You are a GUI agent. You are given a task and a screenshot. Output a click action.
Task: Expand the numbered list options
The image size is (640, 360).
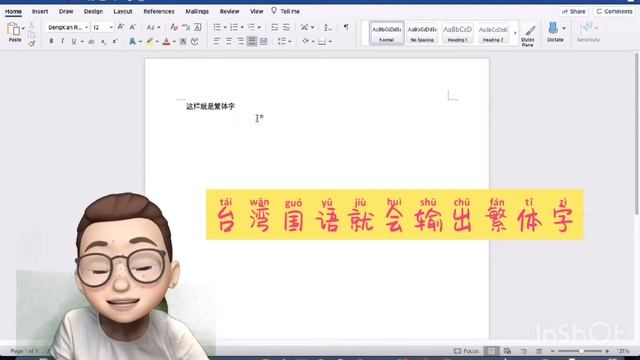point(242,27)
